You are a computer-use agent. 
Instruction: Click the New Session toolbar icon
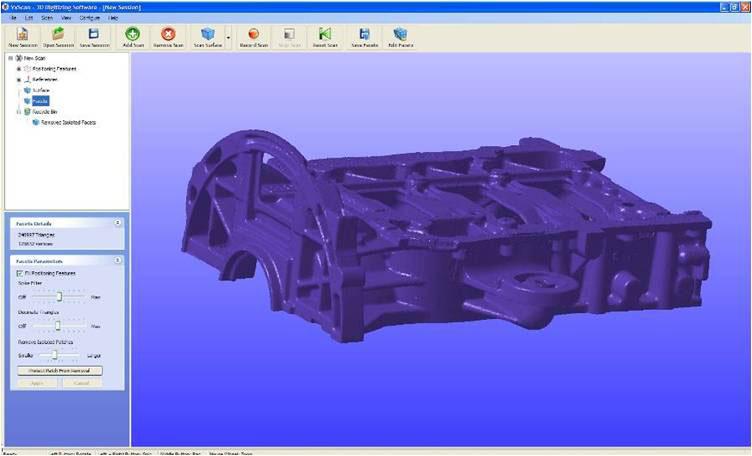click(22, 35)
